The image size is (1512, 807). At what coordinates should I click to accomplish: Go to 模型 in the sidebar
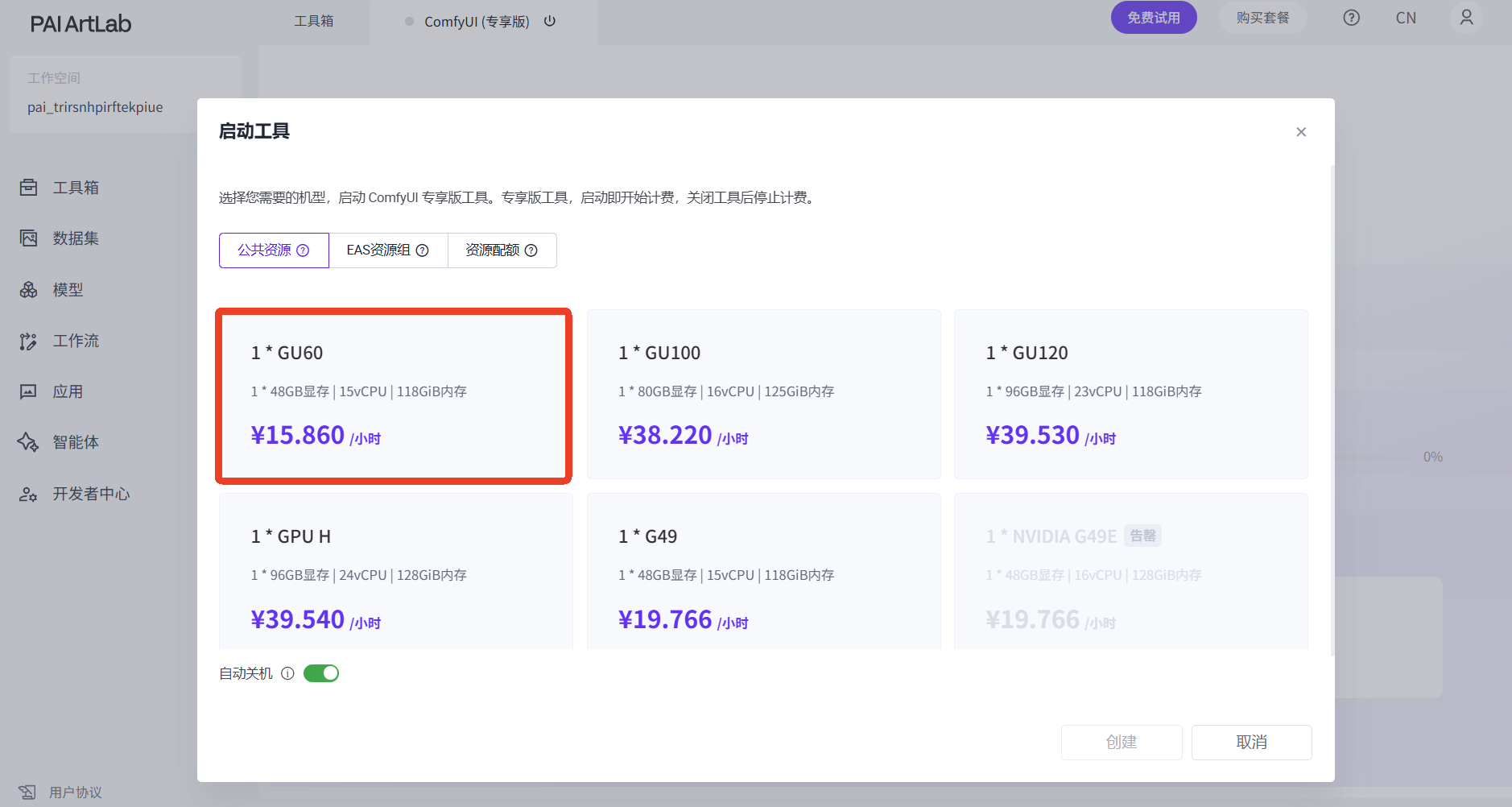point(68,290)
